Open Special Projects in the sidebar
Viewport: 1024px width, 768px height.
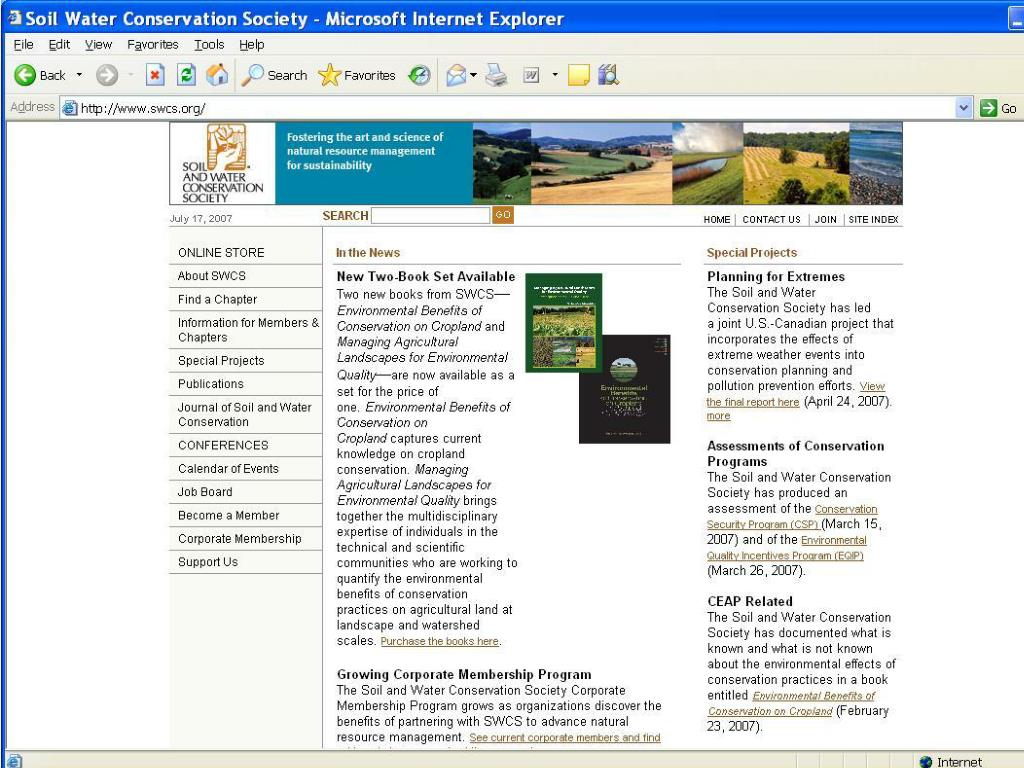tap(221, 360)
